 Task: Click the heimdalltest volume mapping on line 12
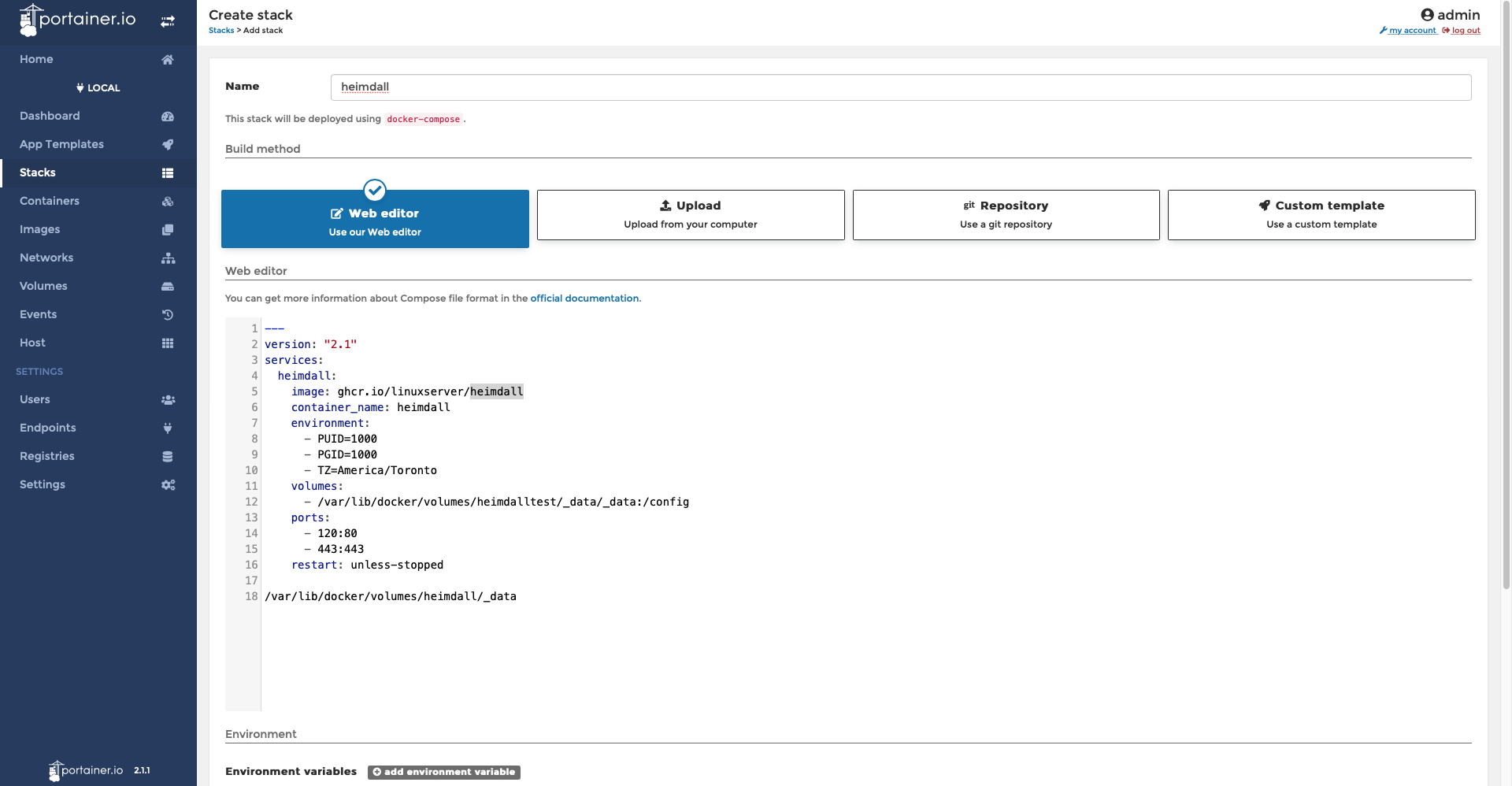pos(496,502)
